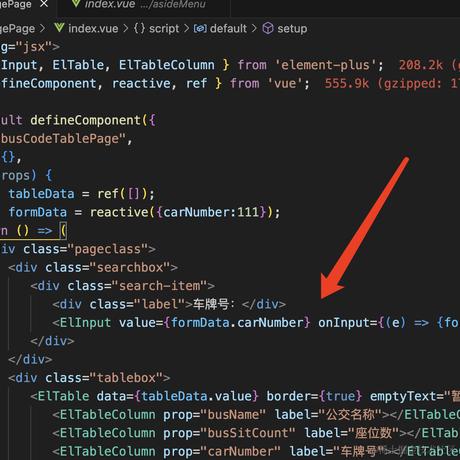Click the Vue icon on index.vue tab

pos(76,3)
